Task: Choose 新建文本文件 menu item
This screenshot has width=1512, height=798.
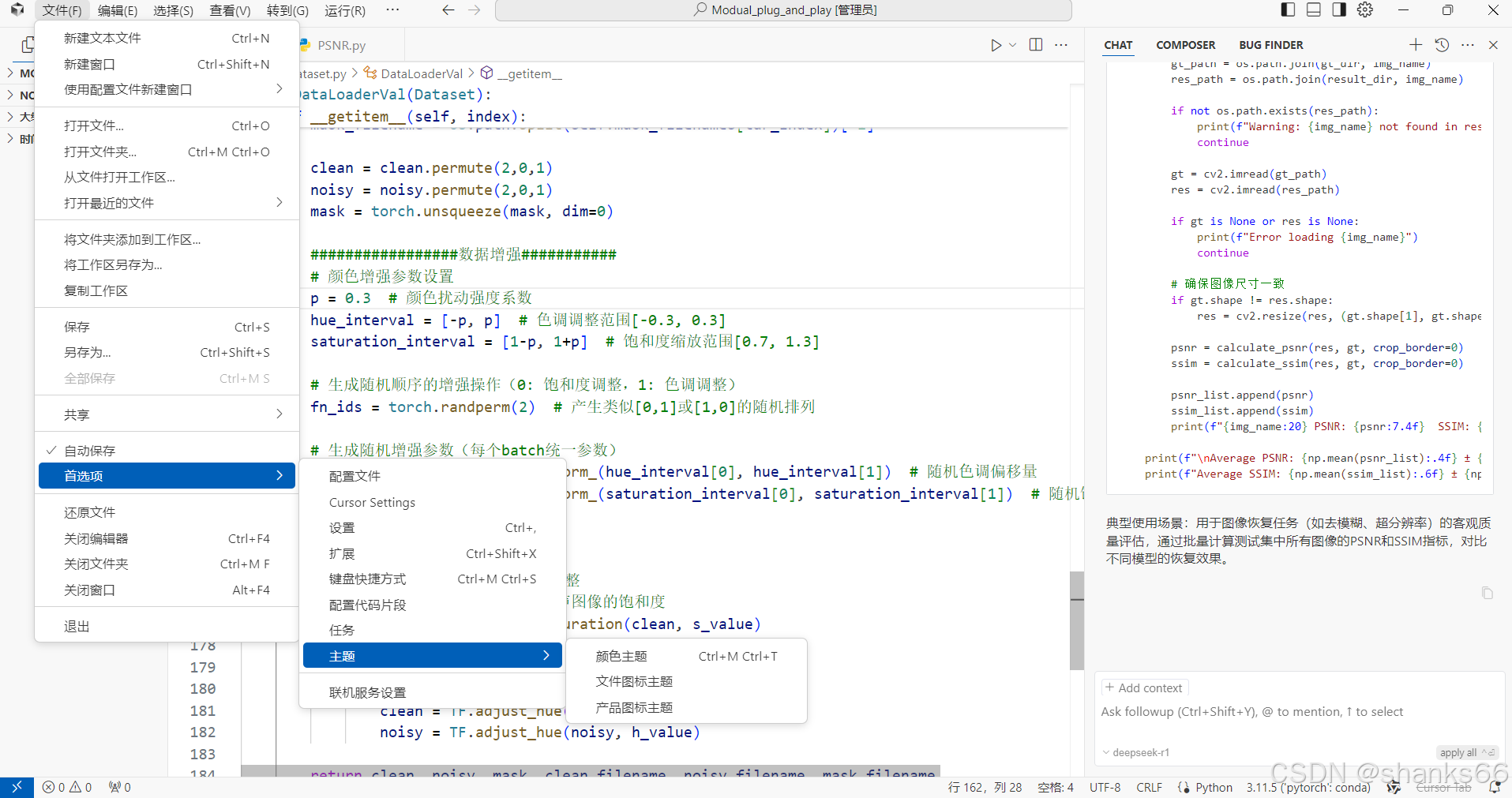Action: point(167,38)
